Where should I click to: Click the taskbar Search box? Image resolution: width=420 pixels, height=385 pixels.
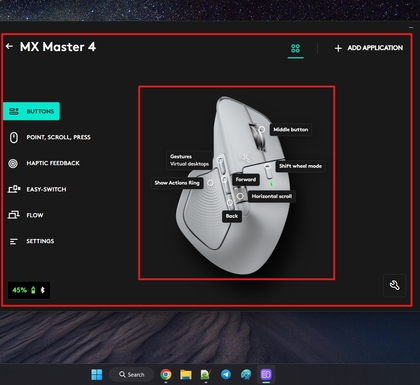click(132, 375)
